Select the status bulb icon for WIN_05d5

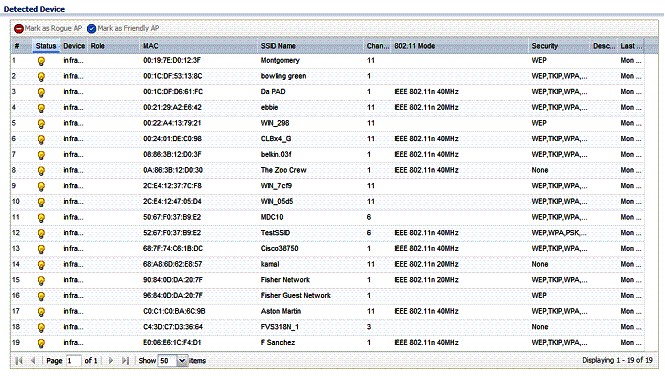pyautogui.click(x=41, y=202)
